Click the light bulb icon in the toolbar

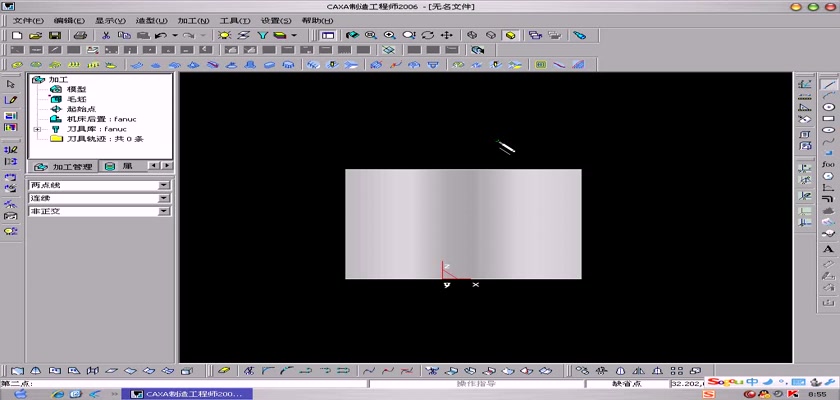pyautogui.click(x=224, y=35)
